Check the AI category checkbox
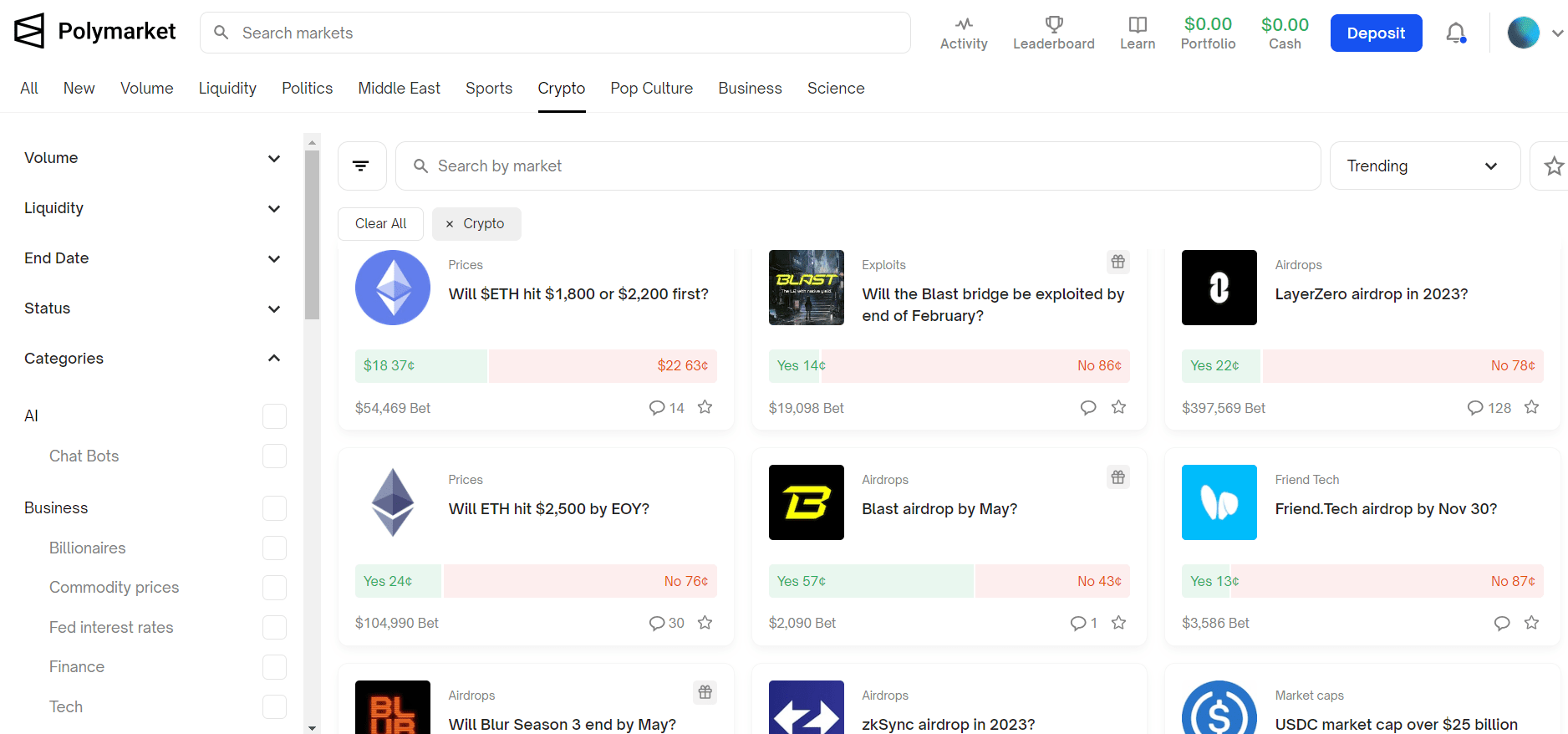The width and height of the screenshot is (1568, 734). pos(274,415)
